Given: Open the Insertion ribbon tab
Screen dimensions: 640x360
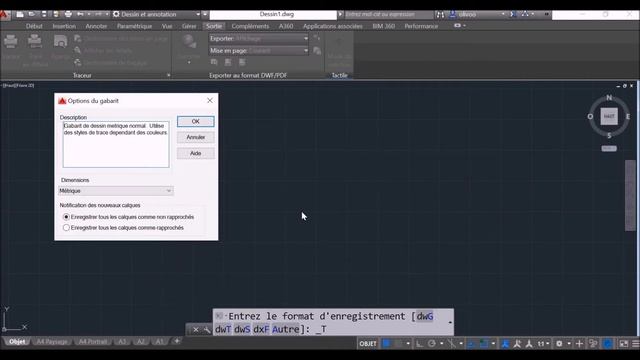Looking at the screenshot, I should point(64,26).
